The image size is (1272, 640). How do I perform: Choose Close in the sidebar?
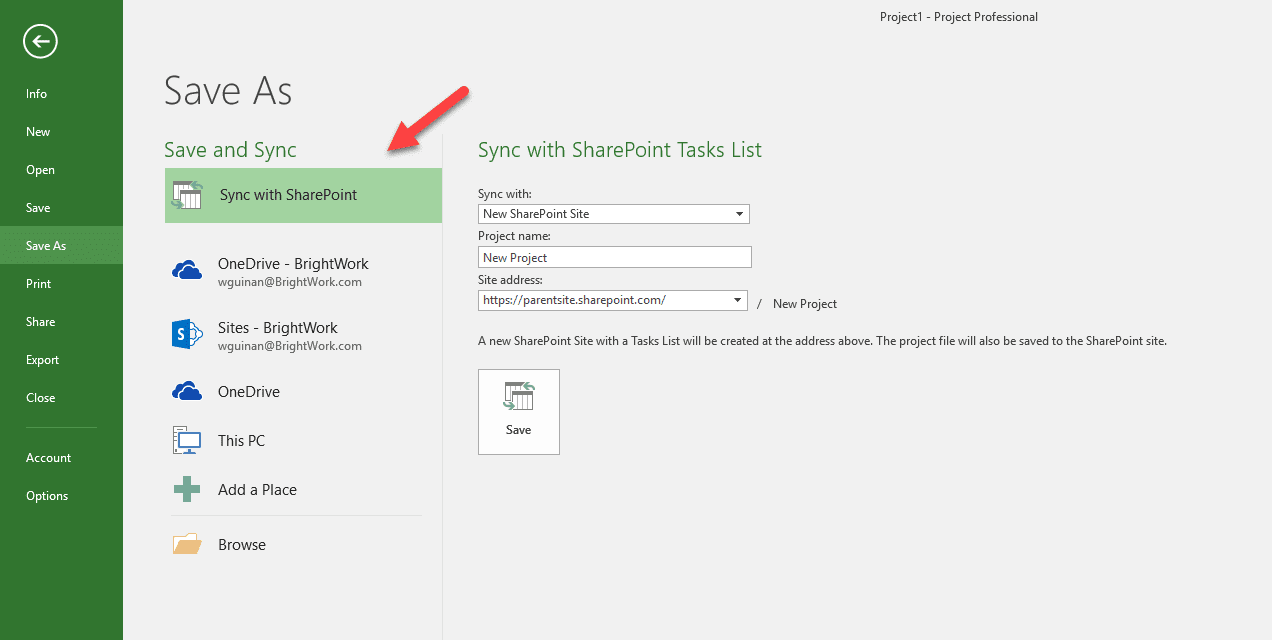pos(61,398)
